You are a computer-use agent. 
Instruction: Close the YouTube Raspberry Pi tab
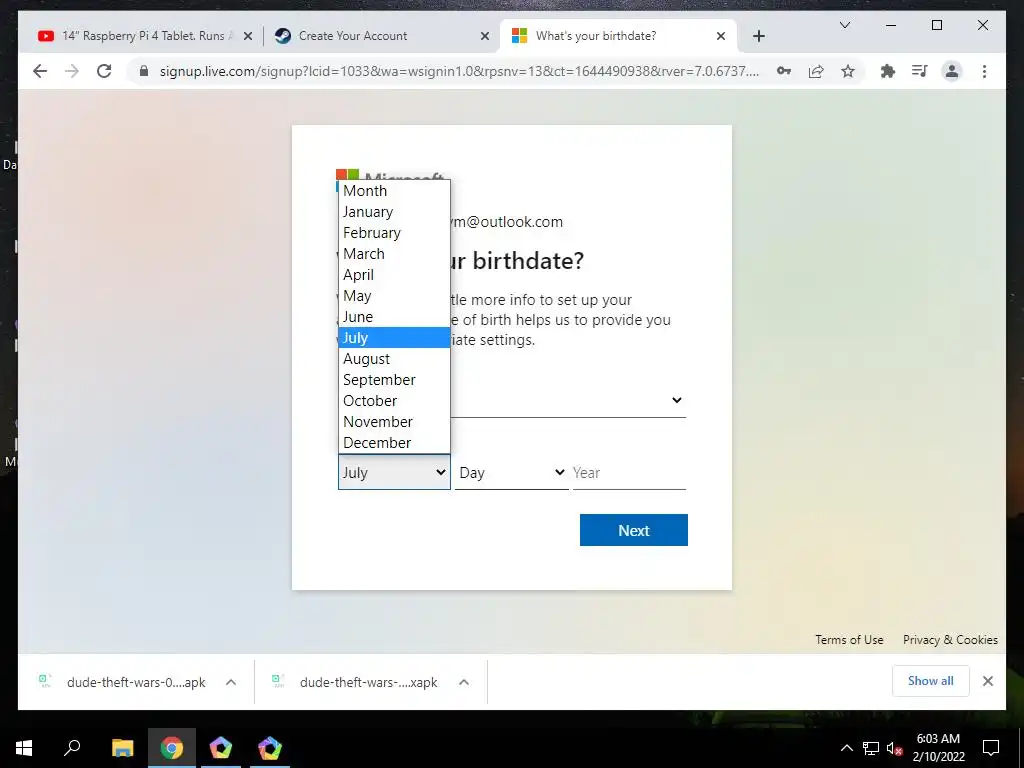tap(248, 37)
